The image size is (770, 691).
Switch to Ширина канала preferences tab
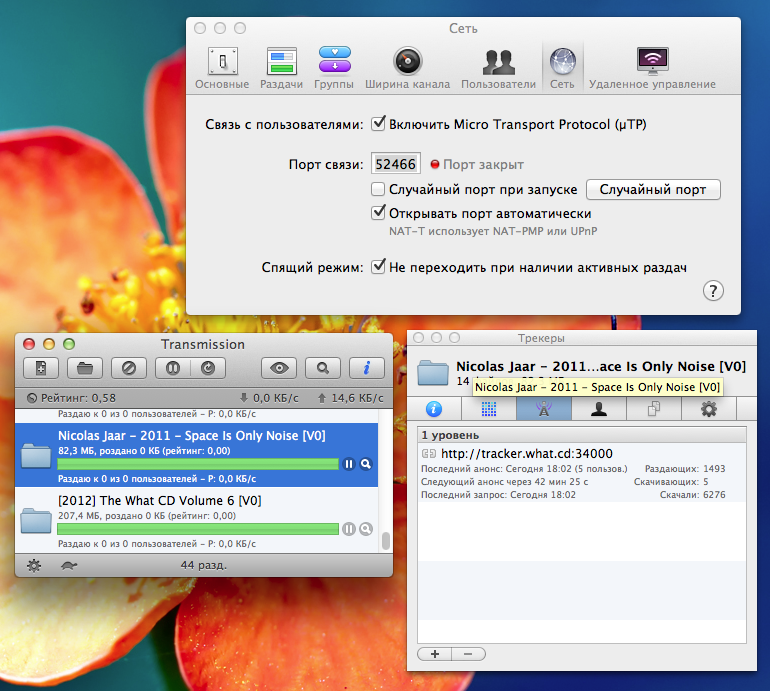click(x=406, y=68)
